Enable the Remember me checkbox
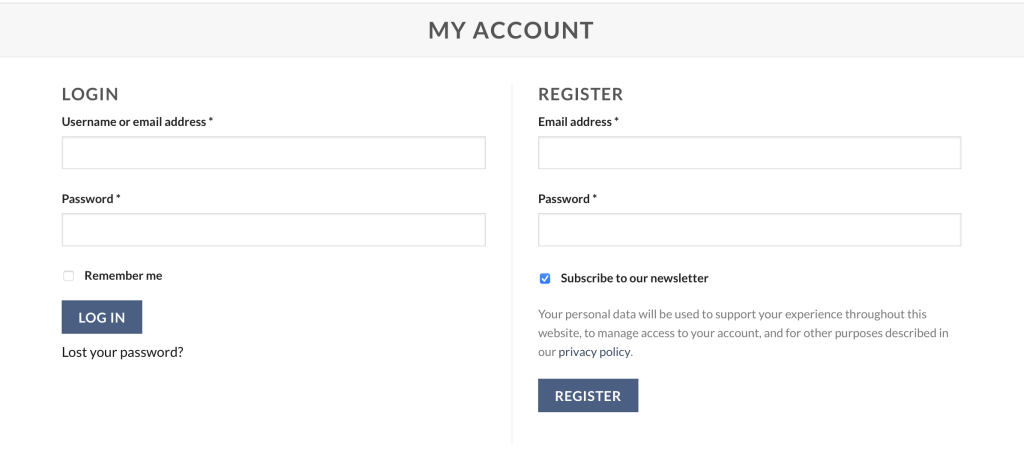 (69, 276)
